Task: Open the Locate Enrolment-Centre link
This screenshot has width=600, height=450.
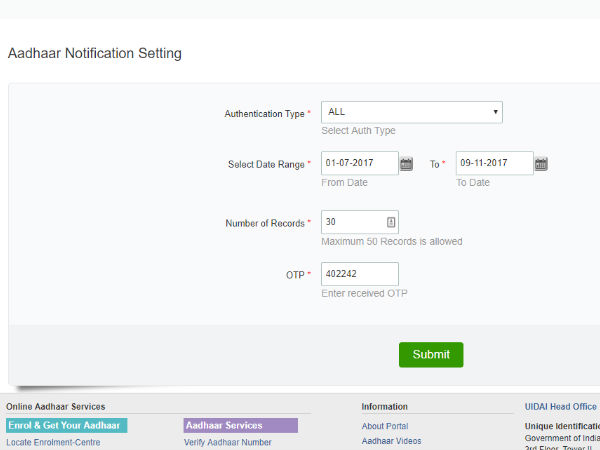Action: (53, 442)
